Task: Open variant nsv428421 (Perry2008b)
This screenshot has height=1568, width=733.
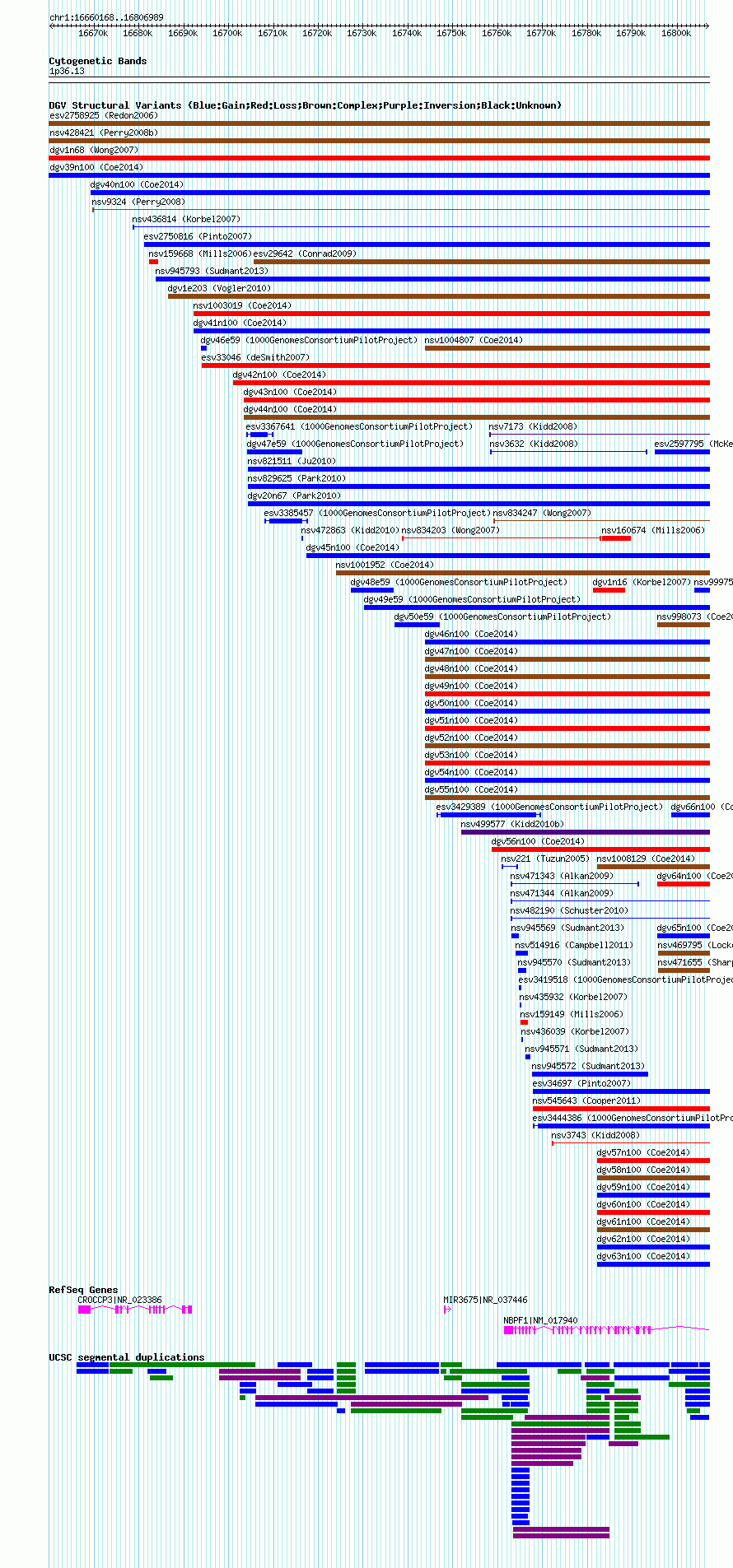Action: pos(104,133)
